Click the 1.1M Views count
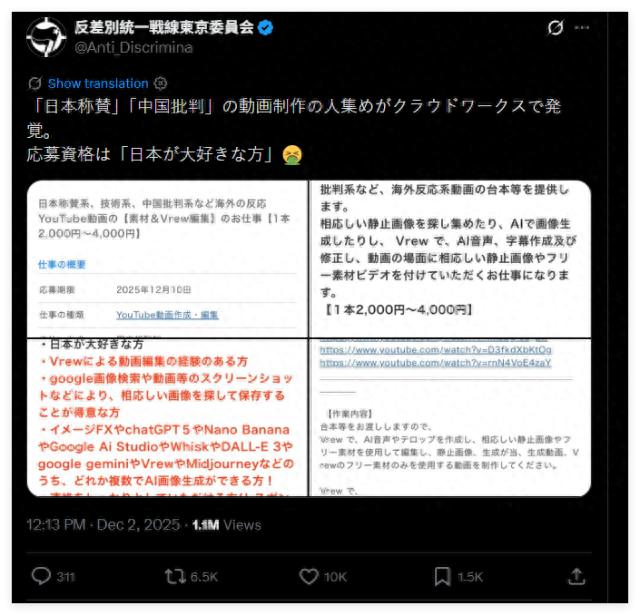The image size is (640, 615). pyautogui.click(x=227, y=524)
